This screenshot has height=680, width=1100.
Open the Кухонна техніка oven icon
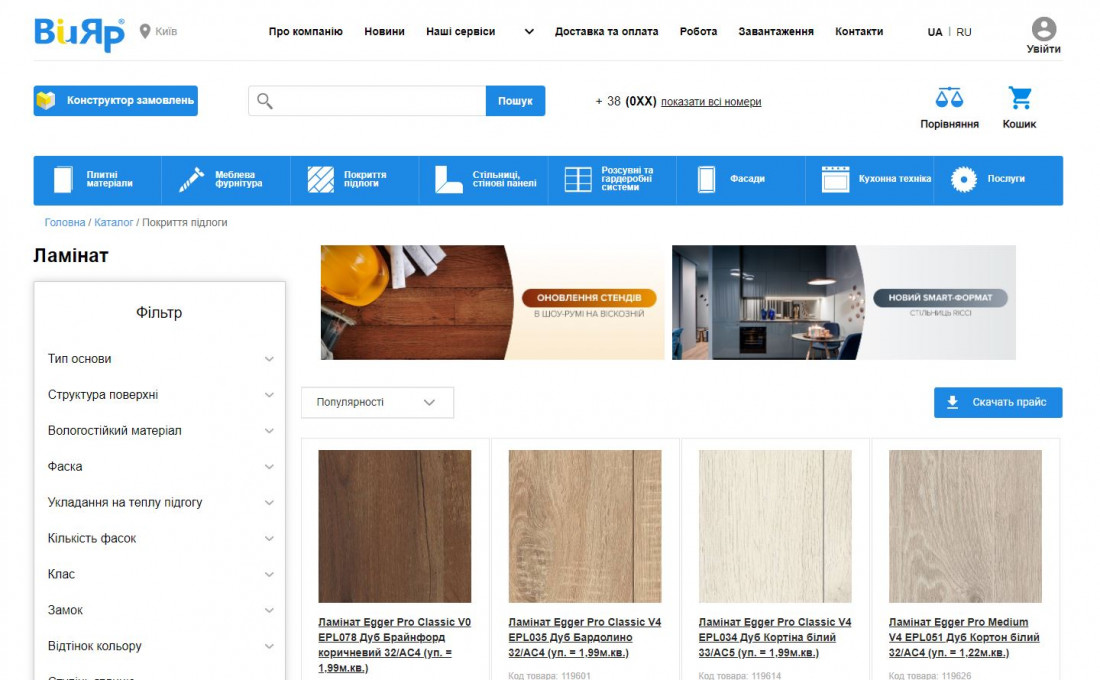[x=836, y=180]
